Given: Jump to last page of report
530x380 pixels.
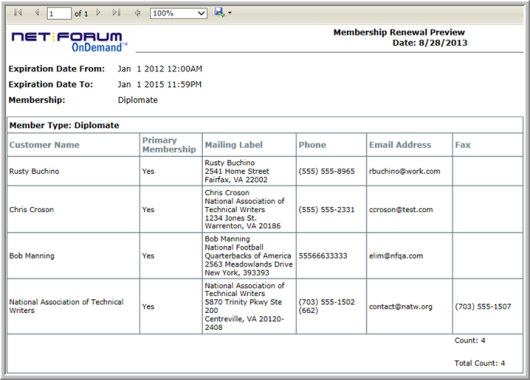Looking at the screenshot, I should [117, 13].
